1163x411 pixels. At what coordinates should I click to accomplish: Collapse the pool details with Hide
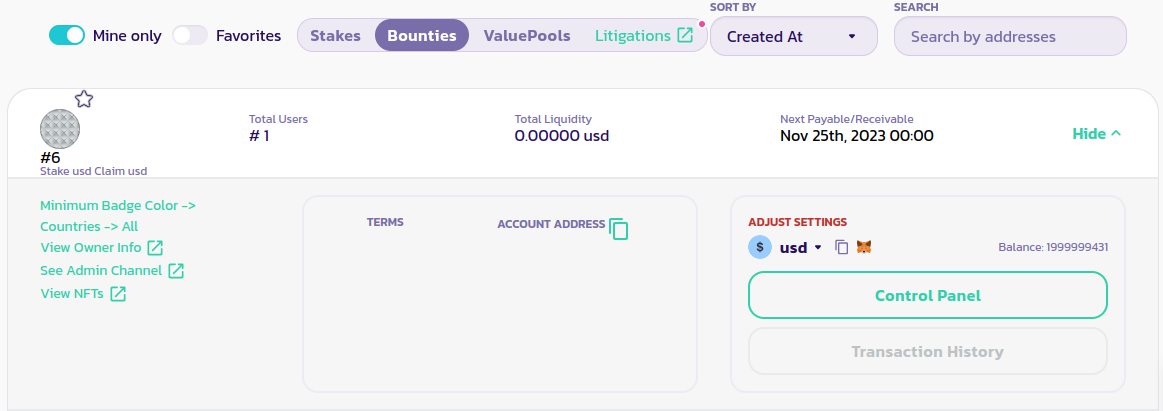click(1096, 134)
